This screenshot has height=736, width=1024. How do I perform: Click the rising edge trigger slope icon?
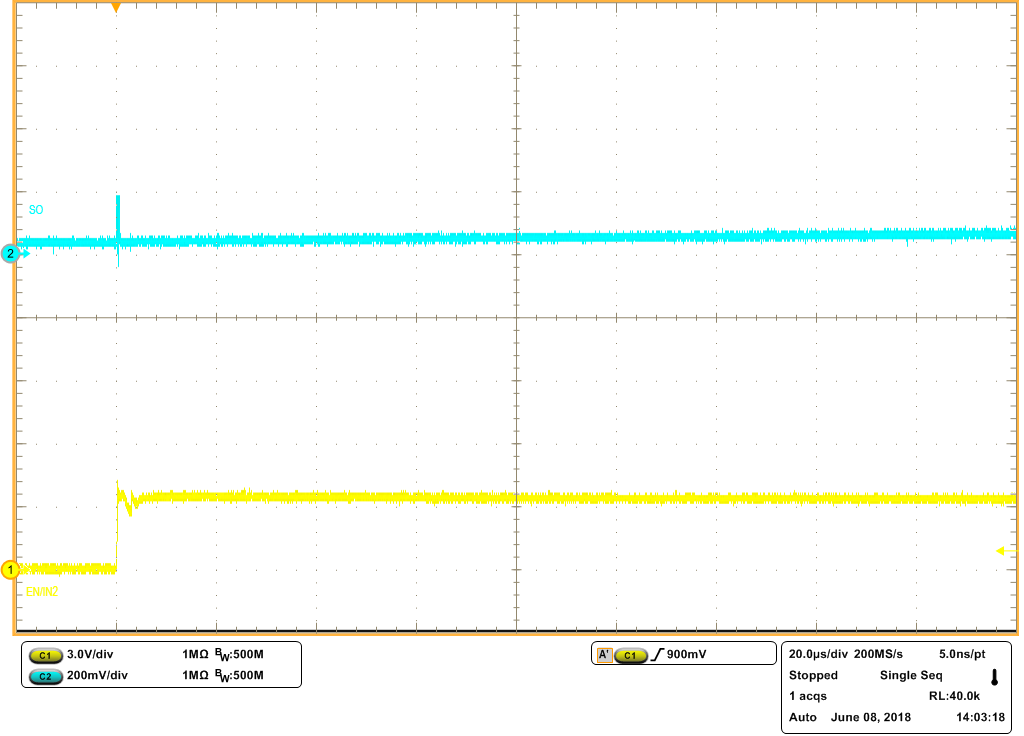657,654
